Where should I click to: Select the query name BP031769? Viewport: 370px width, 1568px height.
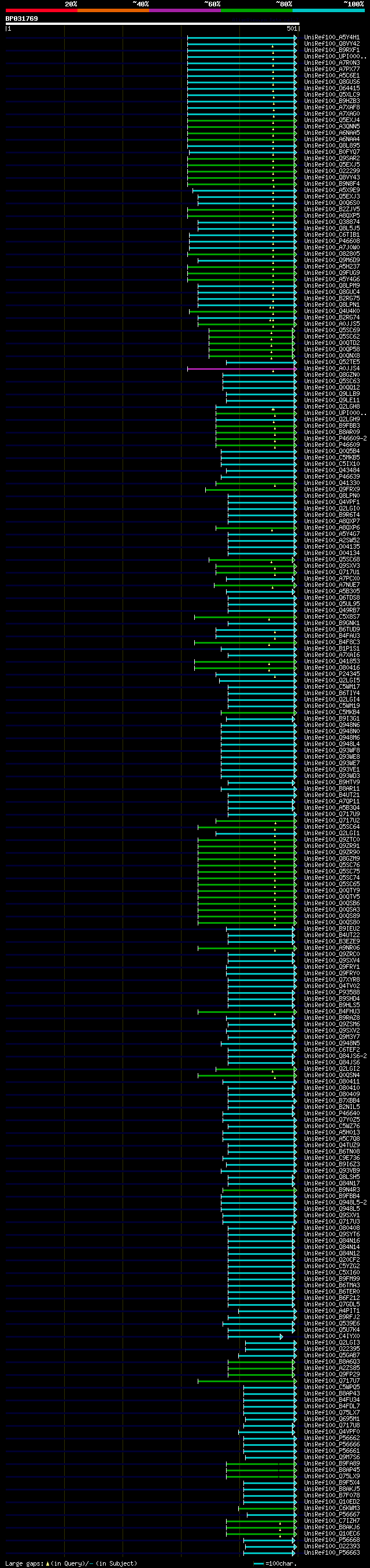pyautogui.click(x=22, y=19)
